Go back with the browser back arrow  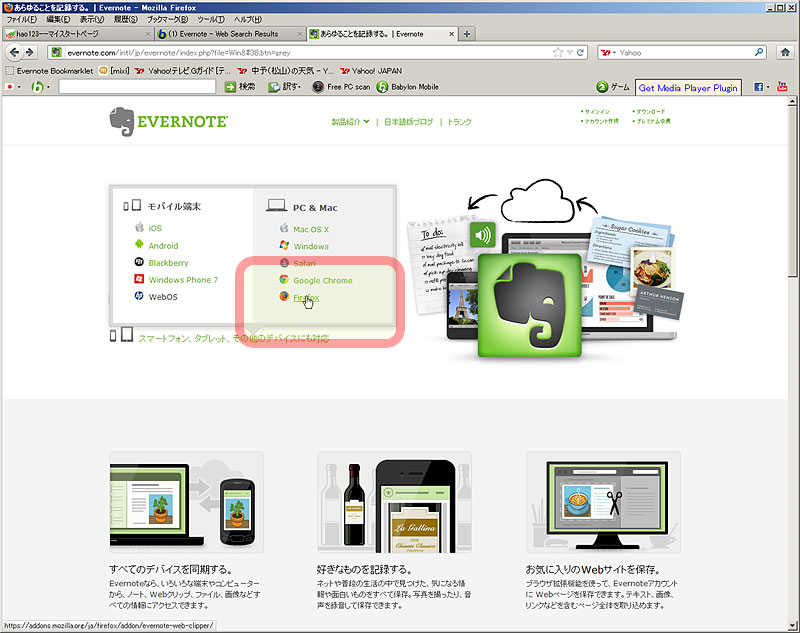[x=14, y=52]
